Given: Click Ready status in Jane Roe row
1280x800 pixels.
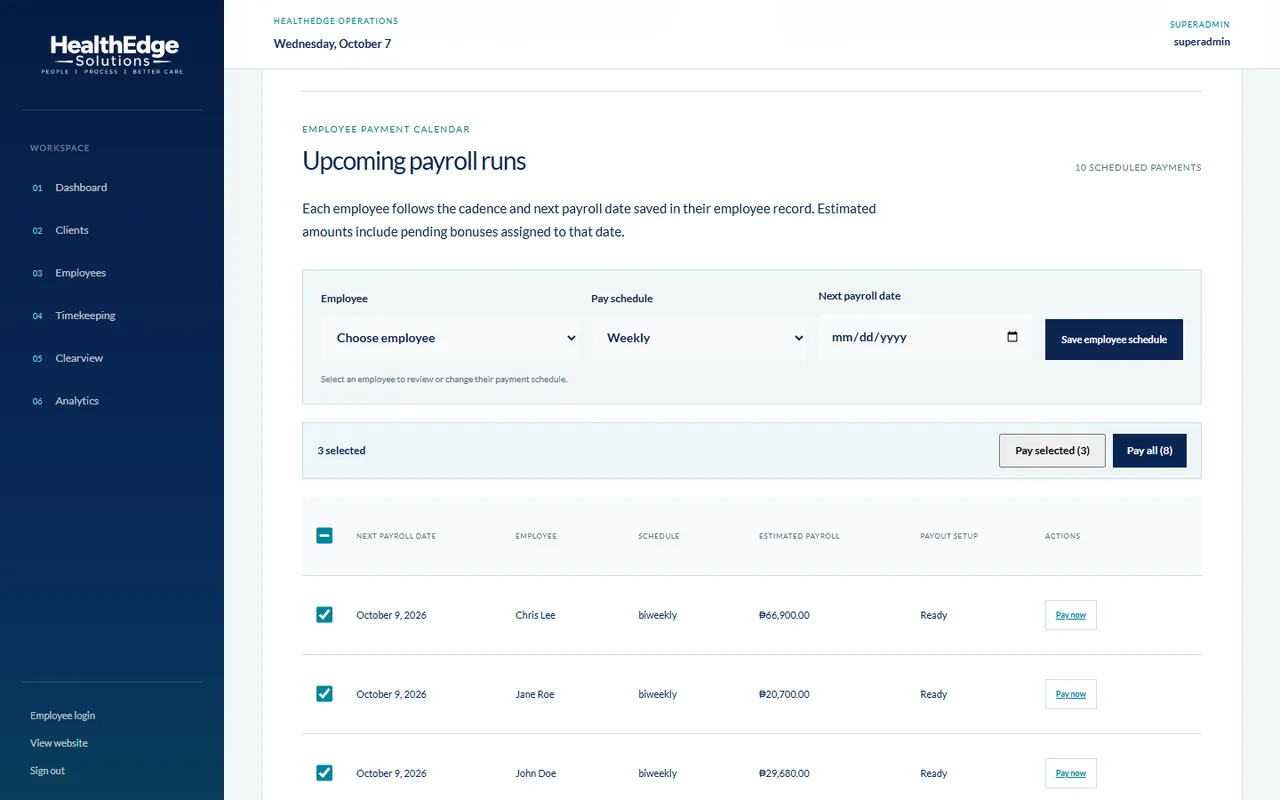Looking at the screenshot, I should (x=933, y=694).
